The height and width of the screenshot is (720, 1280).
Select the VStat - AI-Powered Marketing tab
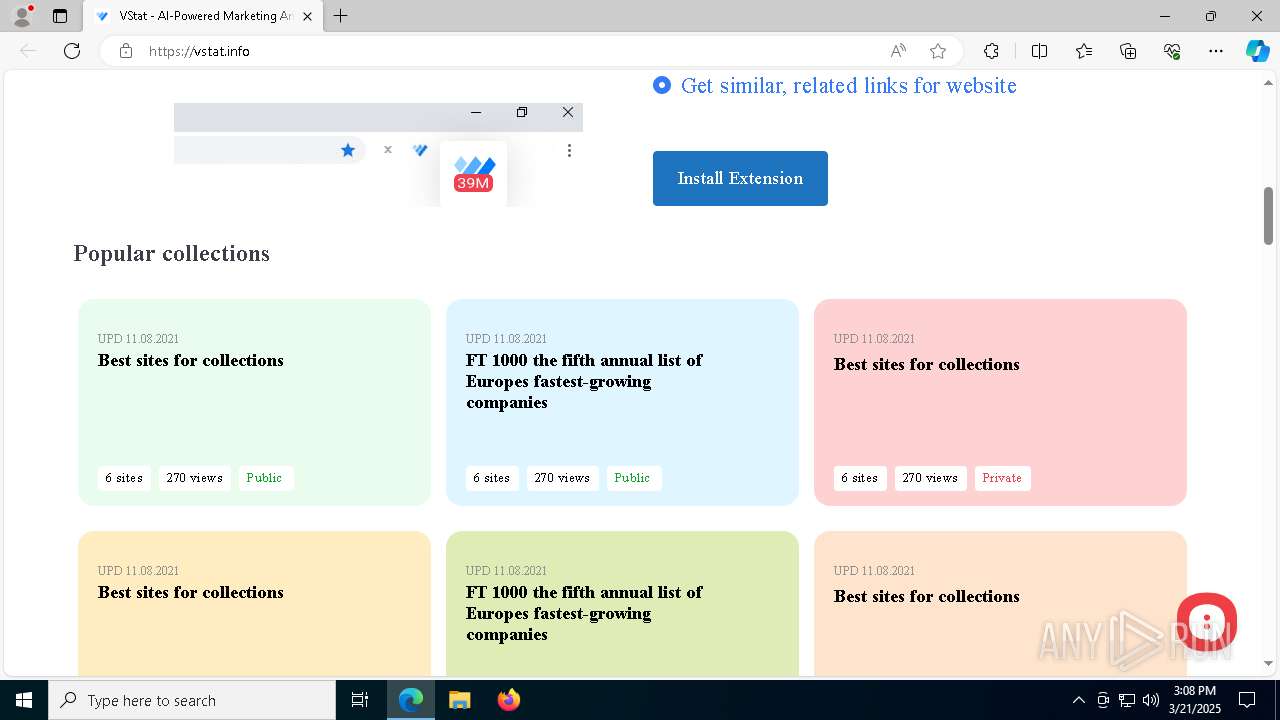(203, 16)
